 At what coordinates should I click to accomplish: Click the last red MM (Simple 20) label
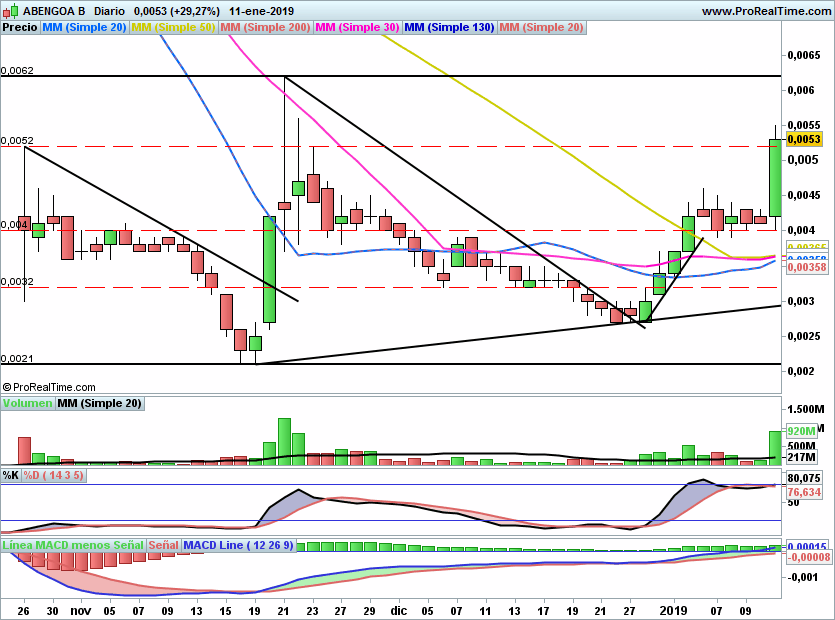tap(542, 27)
